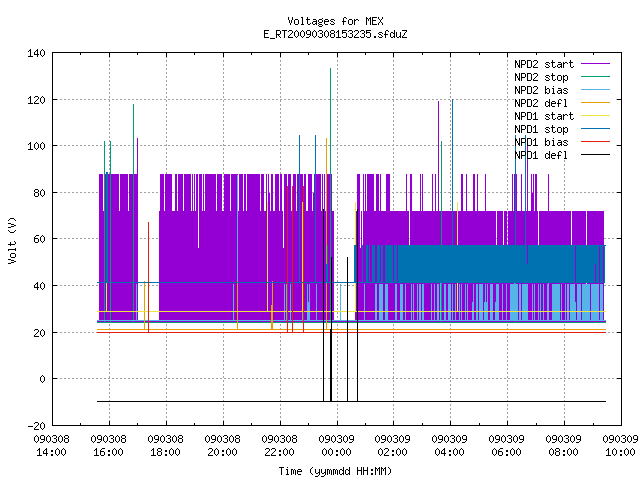
Task: Click the "Volt (V)" y-axis label
Action: pyautogui.click(x=13, y=240)
